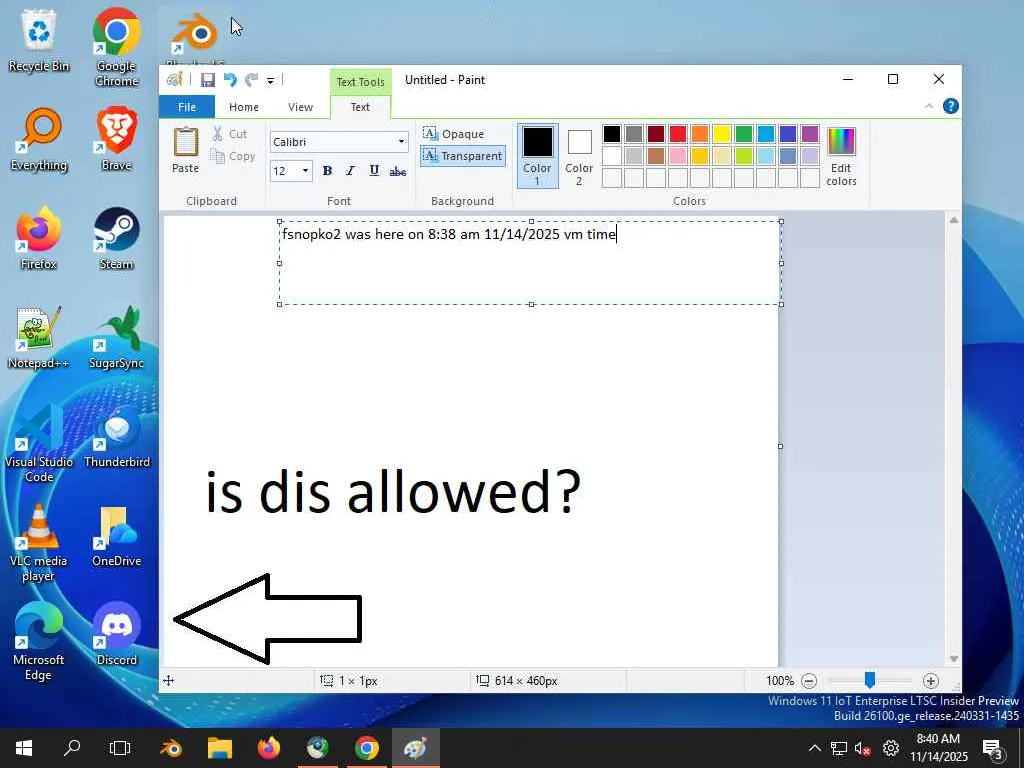Click the zoom out minus button
The width and height of the screenshot is (1024, 768).
point(808,681)
